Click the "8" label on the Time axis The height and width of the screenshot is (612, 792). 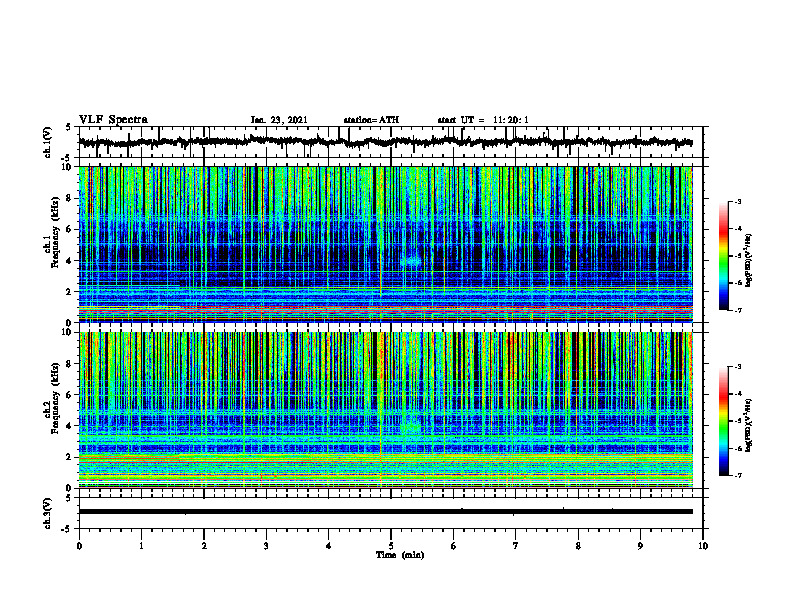coord(578,546)
